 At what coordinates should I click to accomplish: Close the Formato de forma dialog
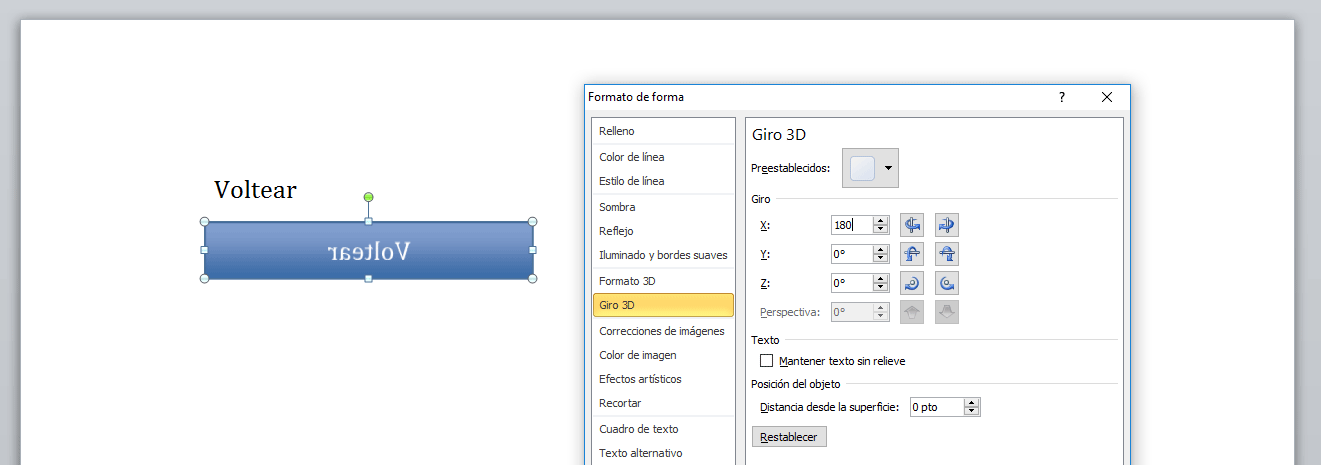pyautogui.click(x=1107, y=97)
